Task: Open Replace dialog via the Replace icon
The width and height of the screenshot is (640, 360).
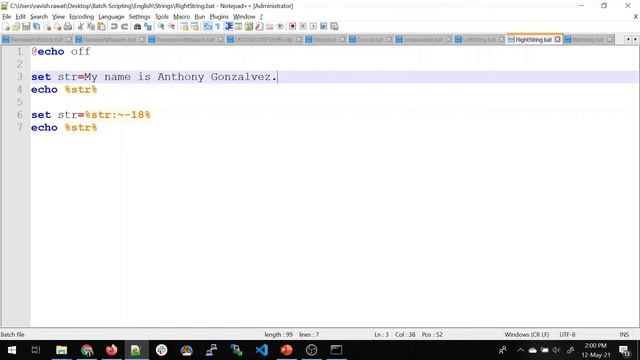Action: pos(148,27)
